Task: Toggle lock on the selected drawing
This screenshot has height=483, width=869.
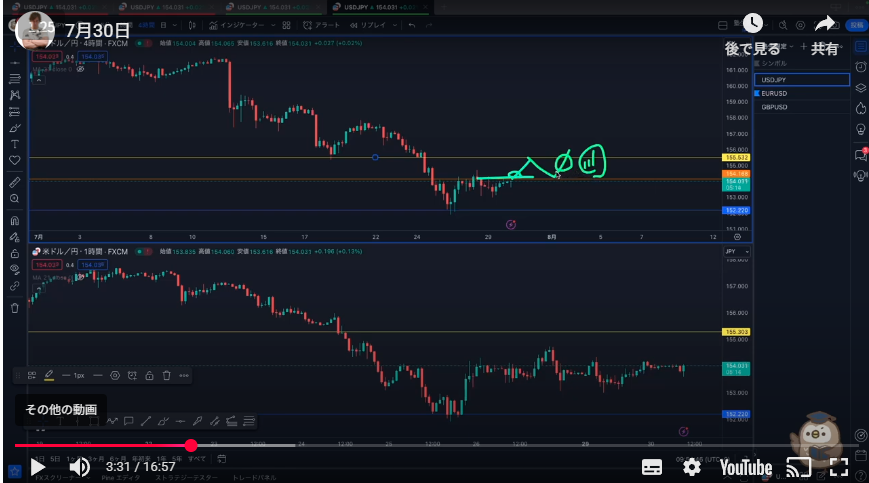Action: (x=148, y=376)
